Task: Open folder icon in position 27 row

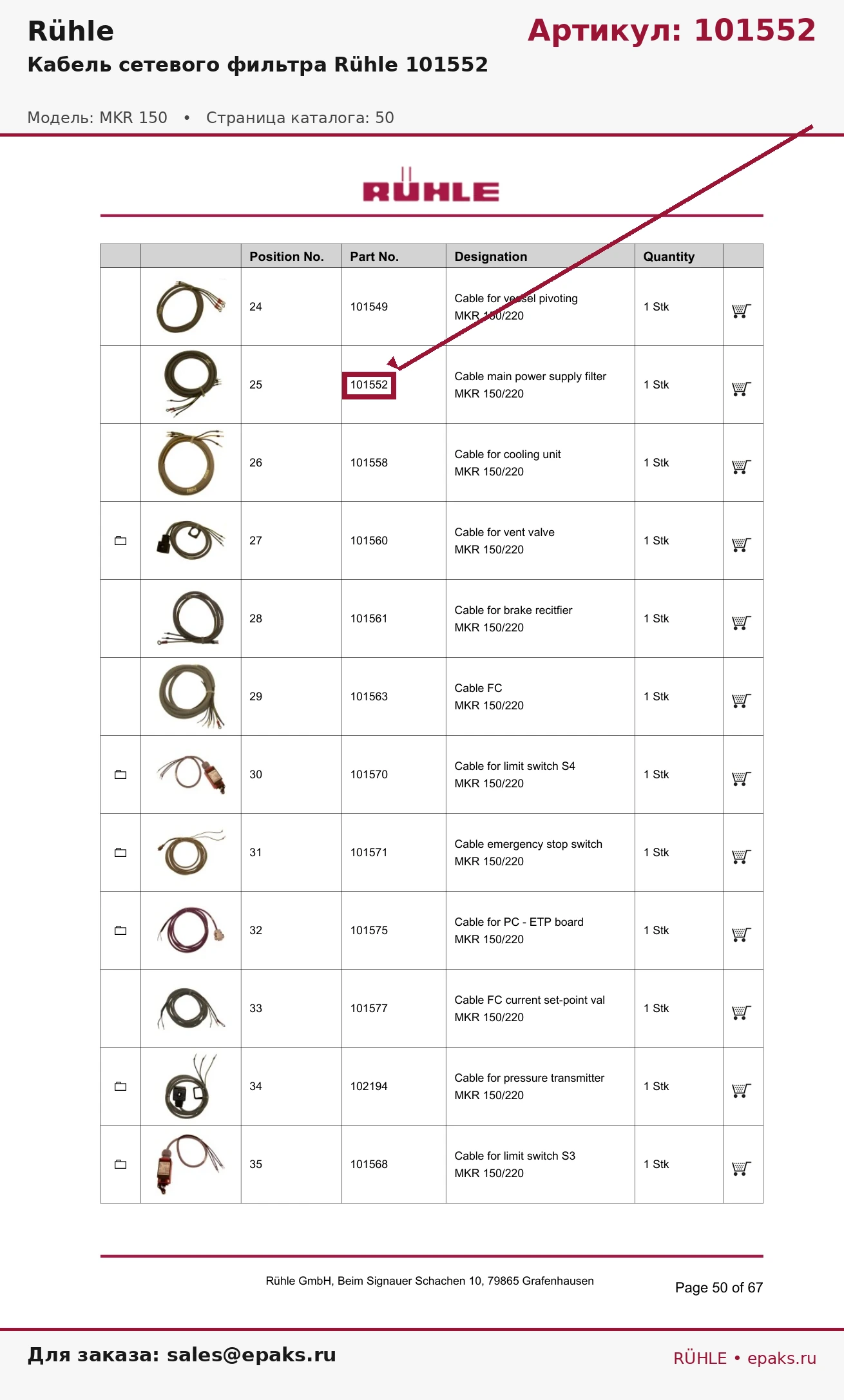Action: tap(120, 541)
